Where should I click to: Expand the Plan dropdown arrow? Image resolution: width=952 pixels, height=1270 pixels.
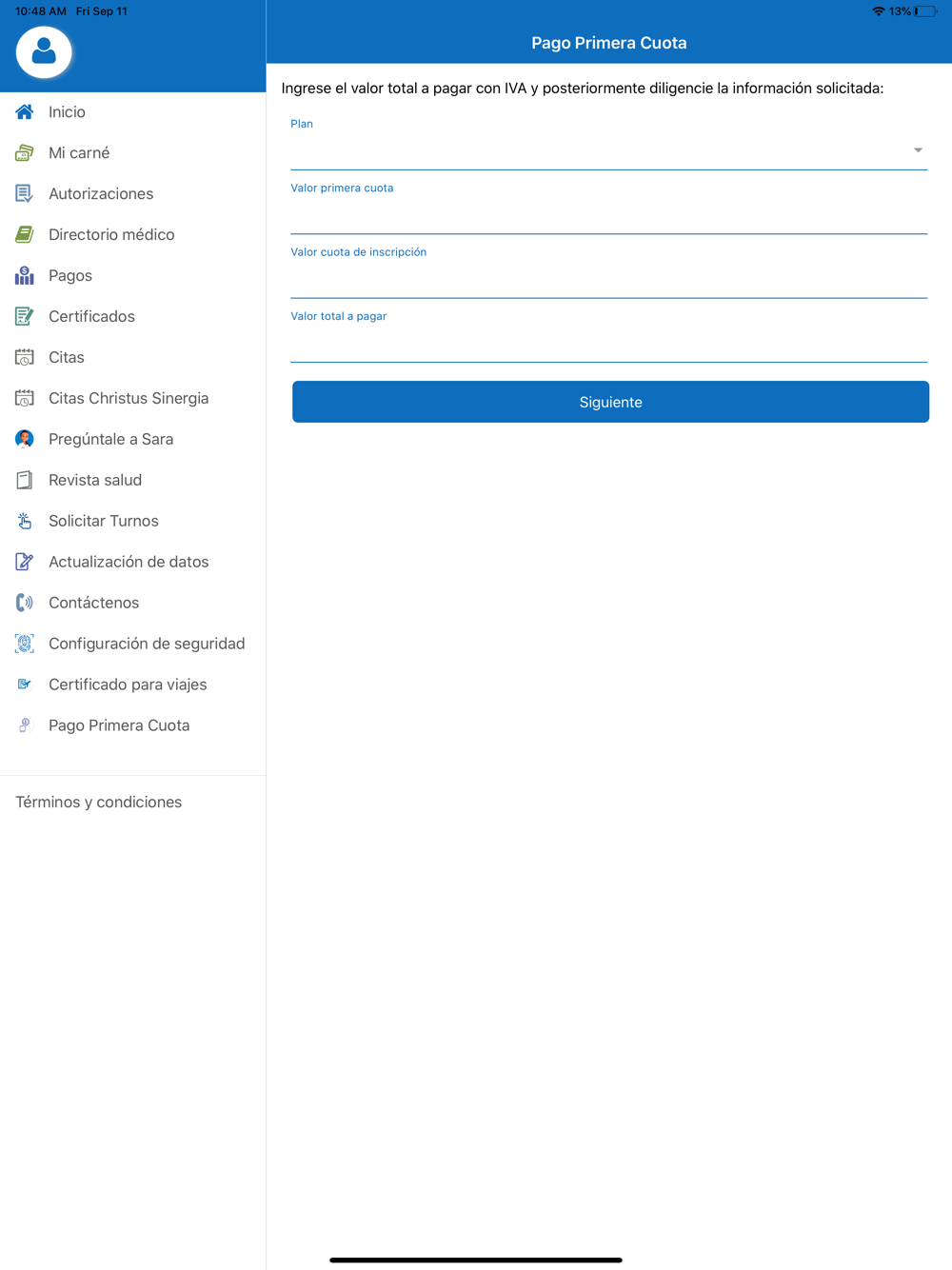918,150
